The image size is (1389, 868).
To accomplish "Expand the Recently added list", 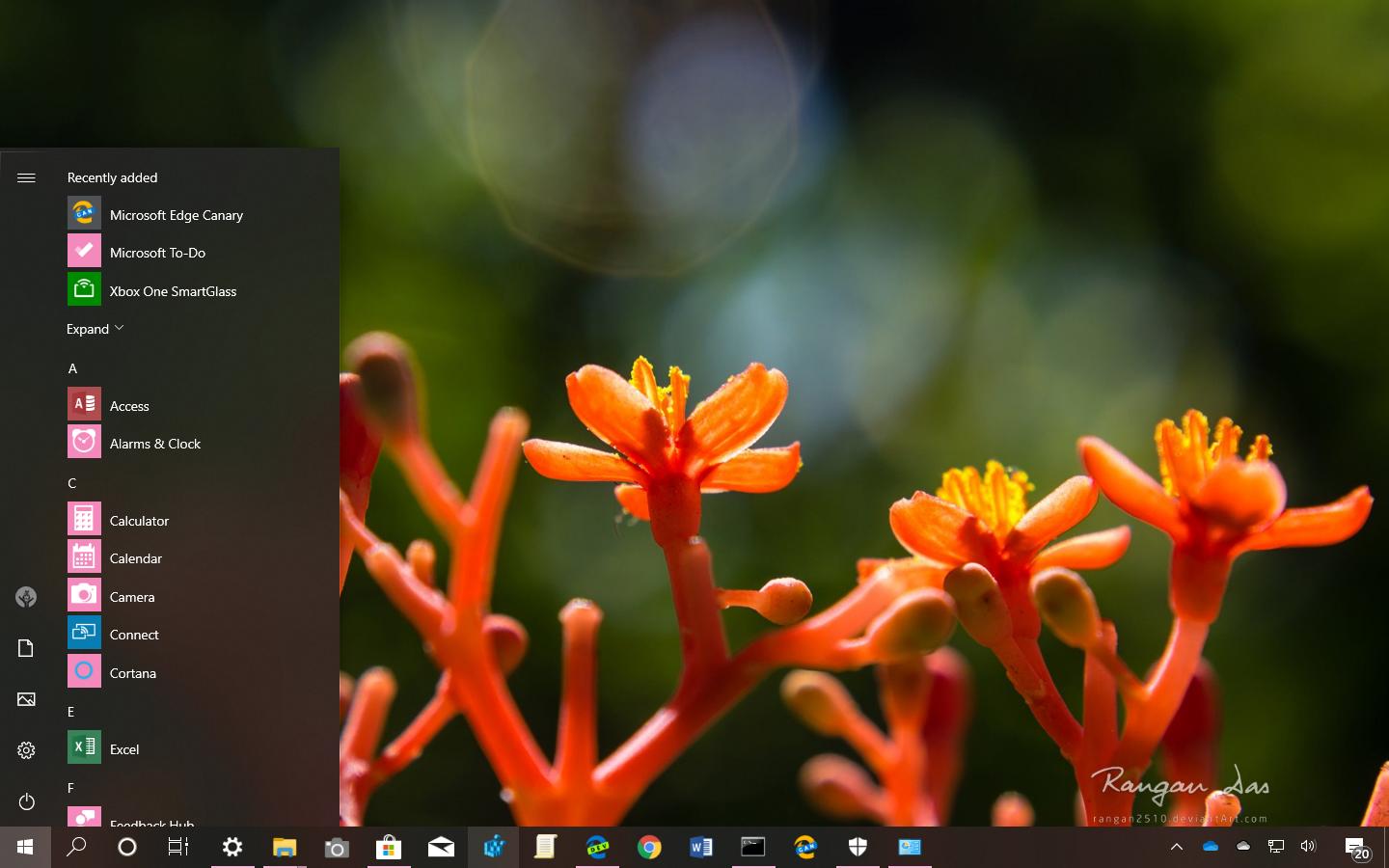I will [x=94, y=328].
